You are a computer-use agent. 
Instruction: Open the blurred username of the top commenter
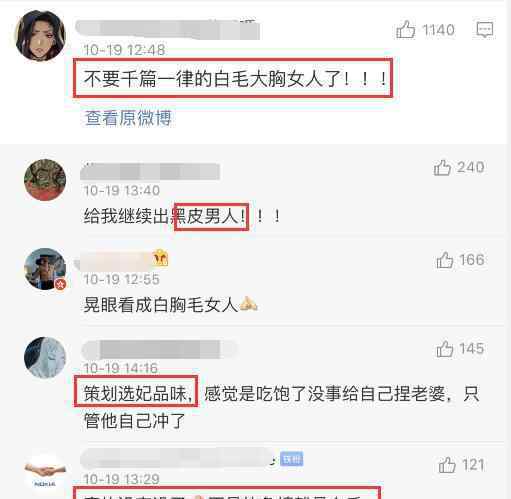click(x=168, y=30)
